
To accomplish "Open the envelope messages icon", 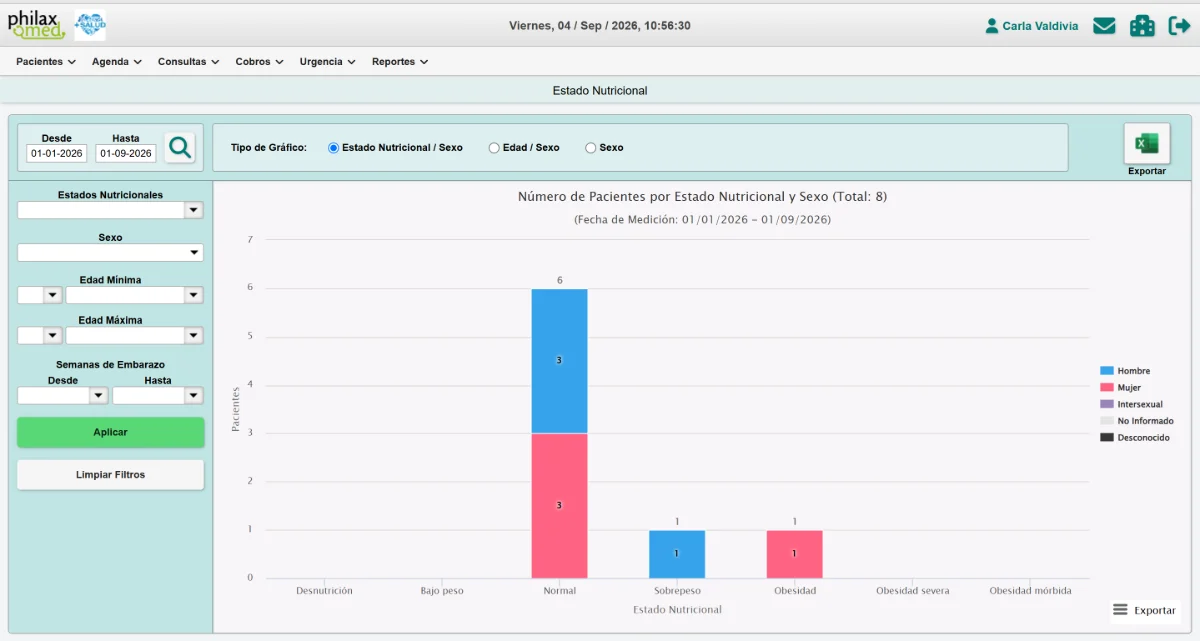I will [1104, 26].
